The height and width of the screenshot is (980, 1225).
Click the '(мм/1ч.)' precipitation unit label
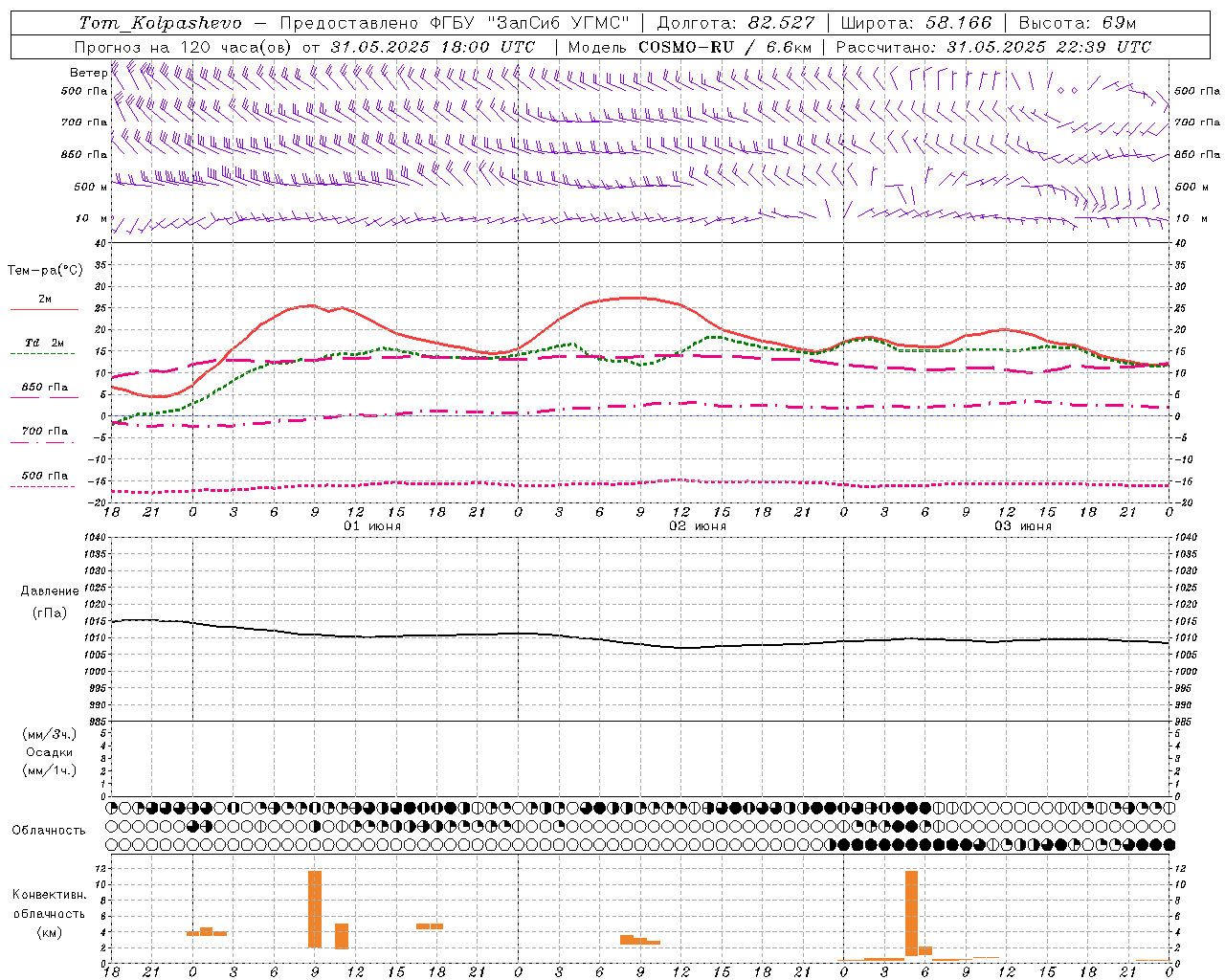click(x=49, y=770)
